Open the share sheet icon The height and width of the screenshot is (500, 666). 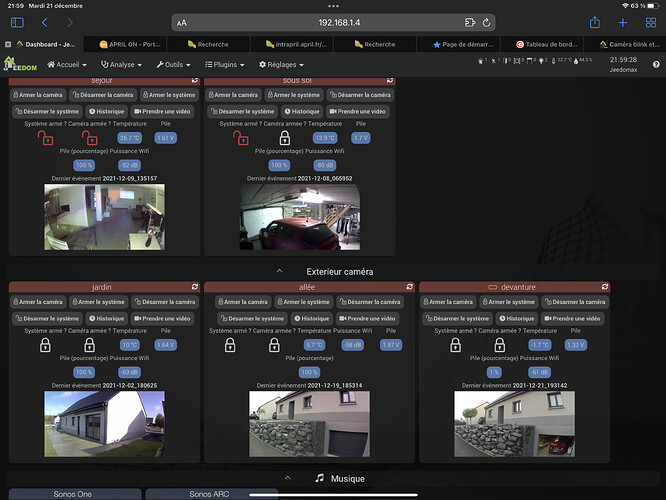point(595,23)
